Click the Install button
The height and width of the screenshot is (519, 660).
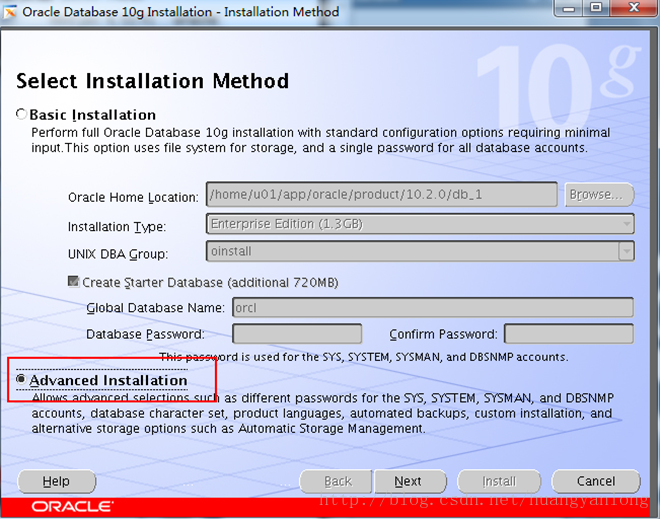point(499,481)
